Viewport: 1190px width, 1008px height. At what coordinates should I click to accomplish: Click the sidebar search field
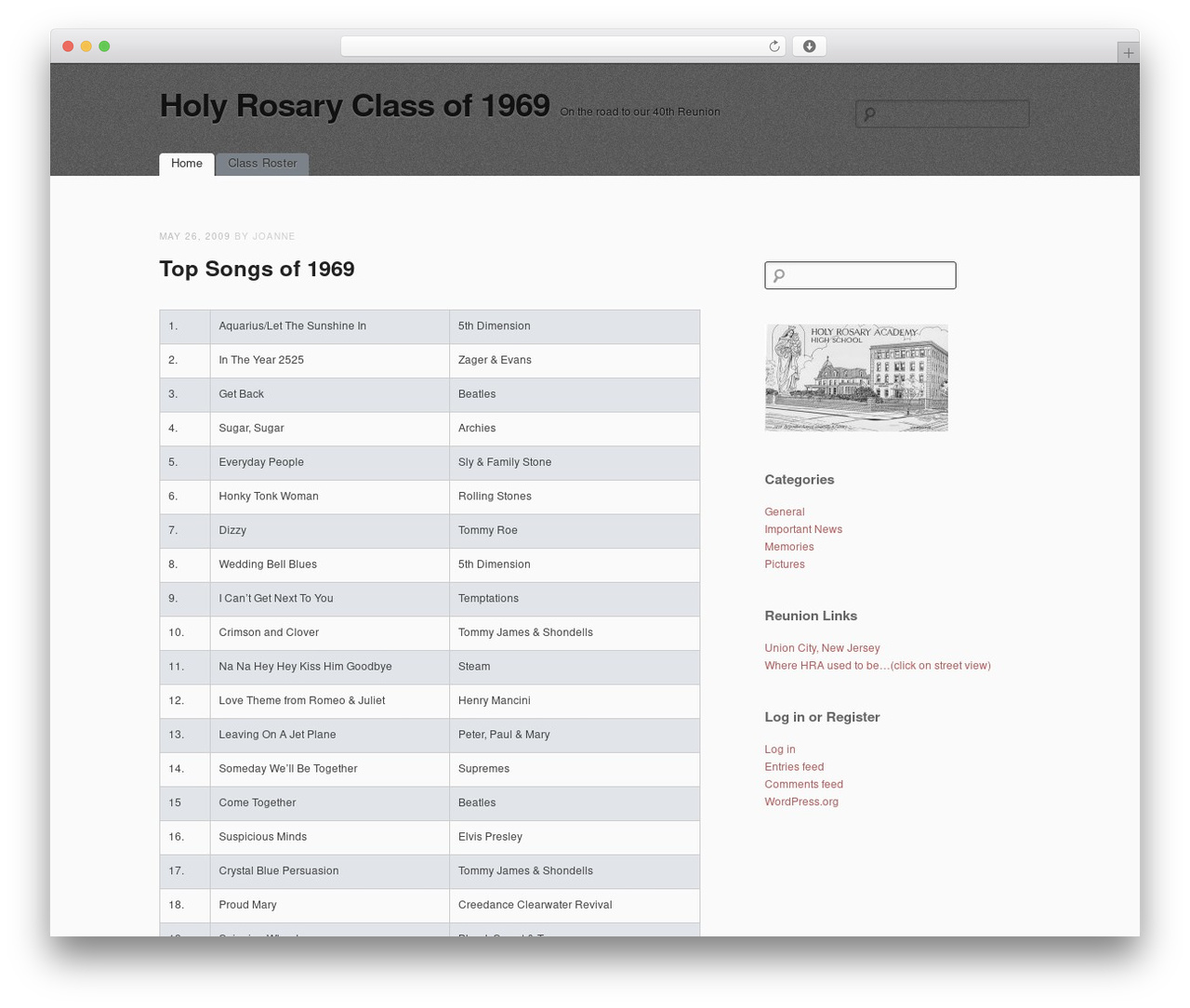[860, 275]
